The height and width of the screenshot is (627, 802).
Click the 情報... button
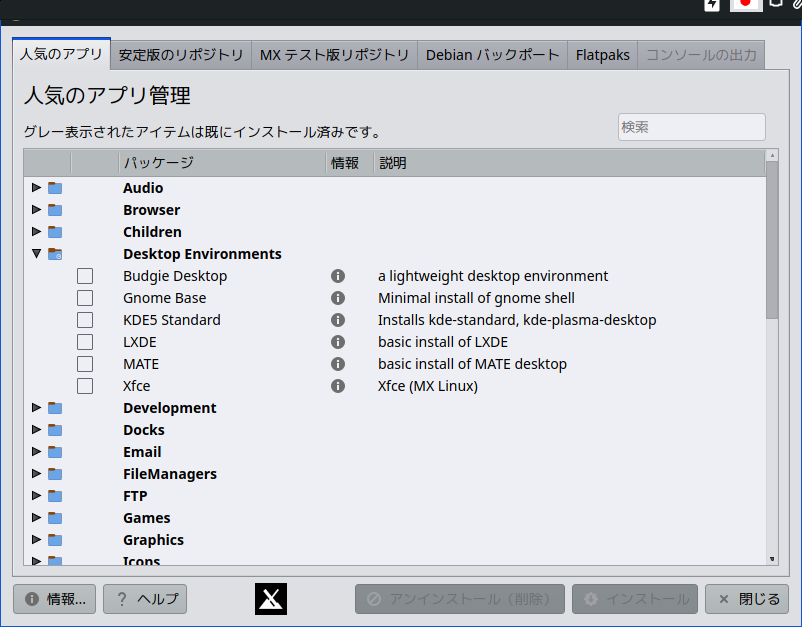pos(55,599)
